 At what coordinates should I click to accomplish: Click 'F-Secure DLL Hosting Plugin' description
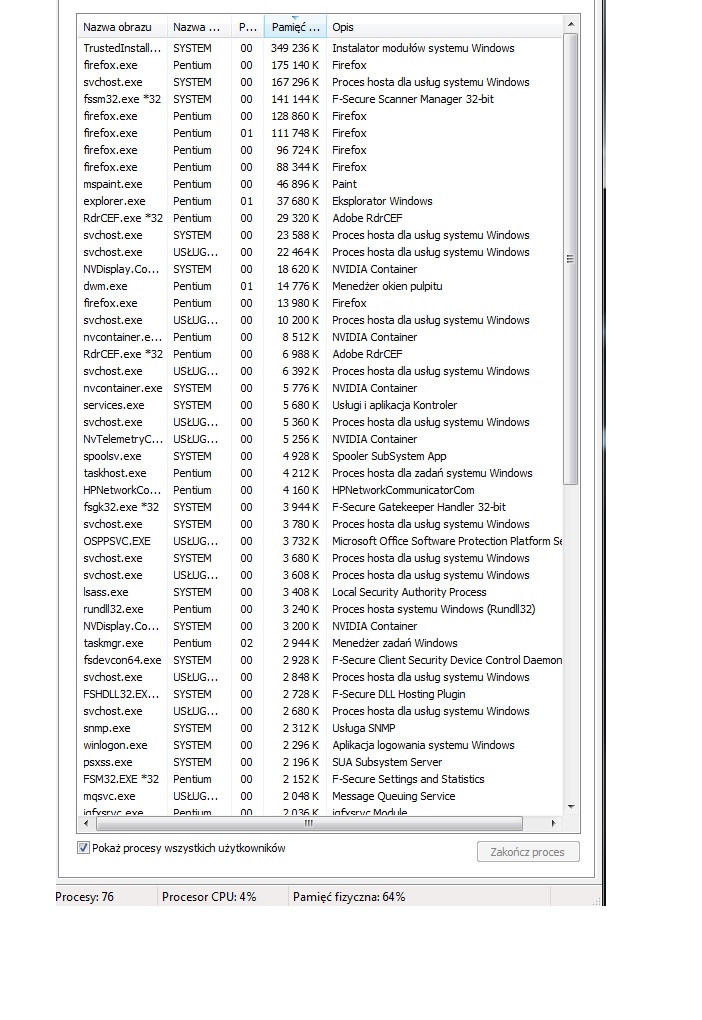pos(398,694)
